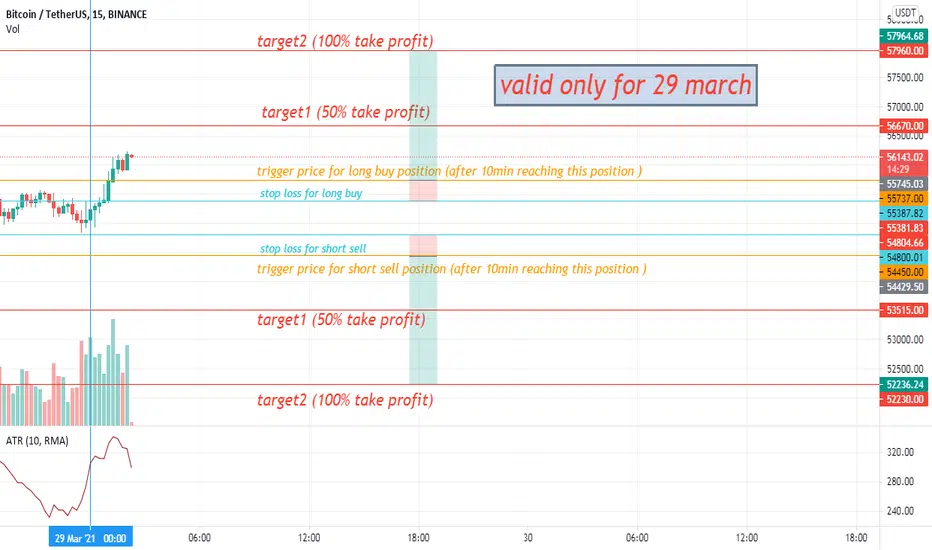
Task: Select the 'stop loss for short sell' label
Action: click(x=313, y=249)
